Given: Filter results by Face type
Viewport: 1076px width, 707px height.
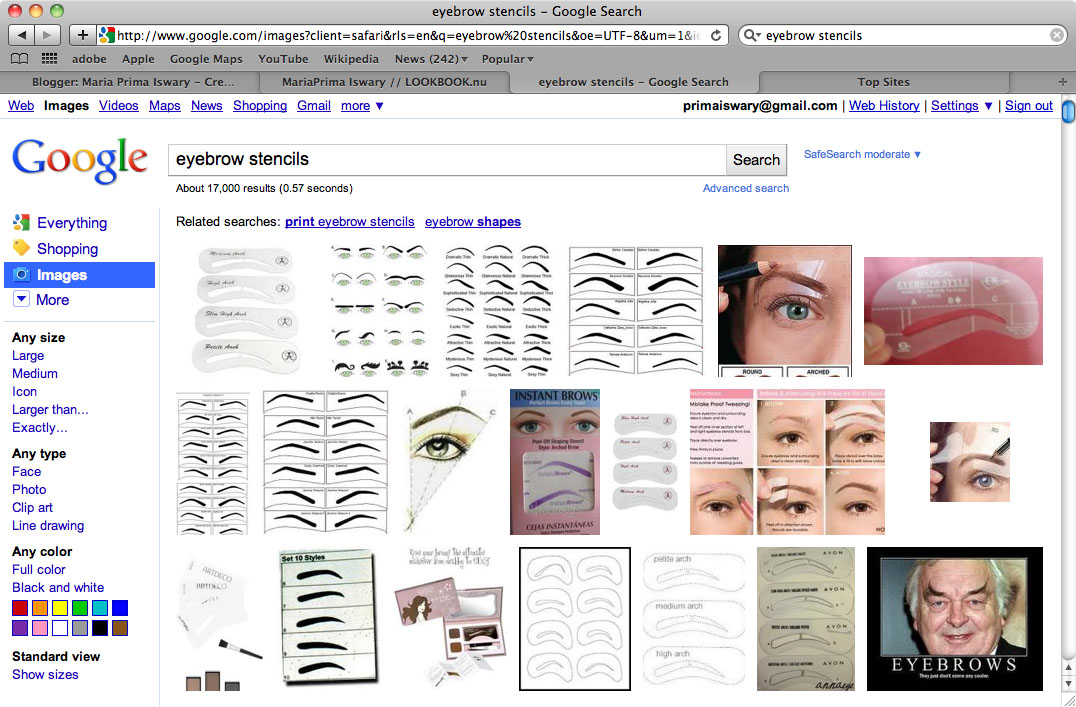Looking at the screenshot, I should coord(26,471).
